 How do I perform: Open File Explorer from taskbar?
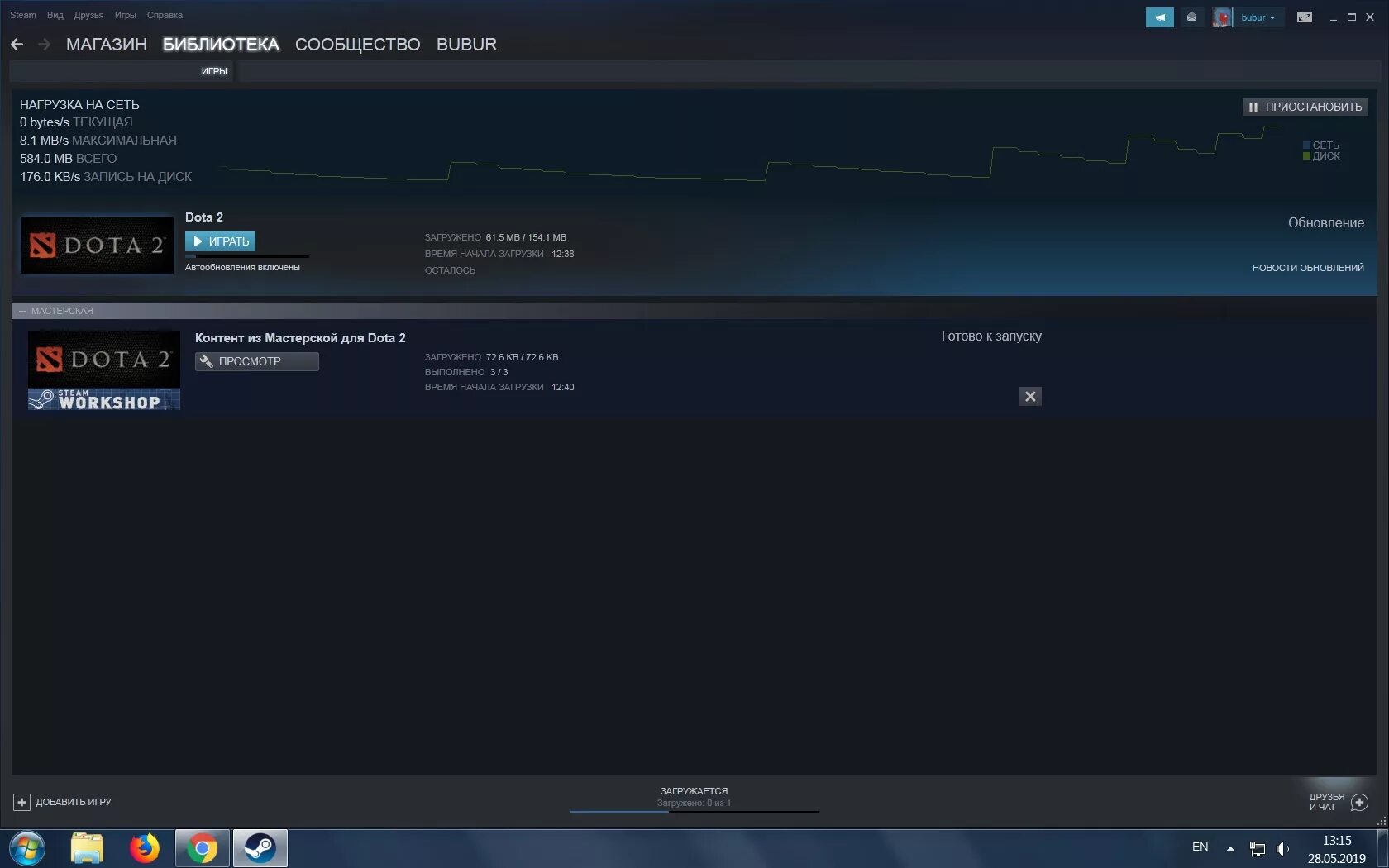87,849
